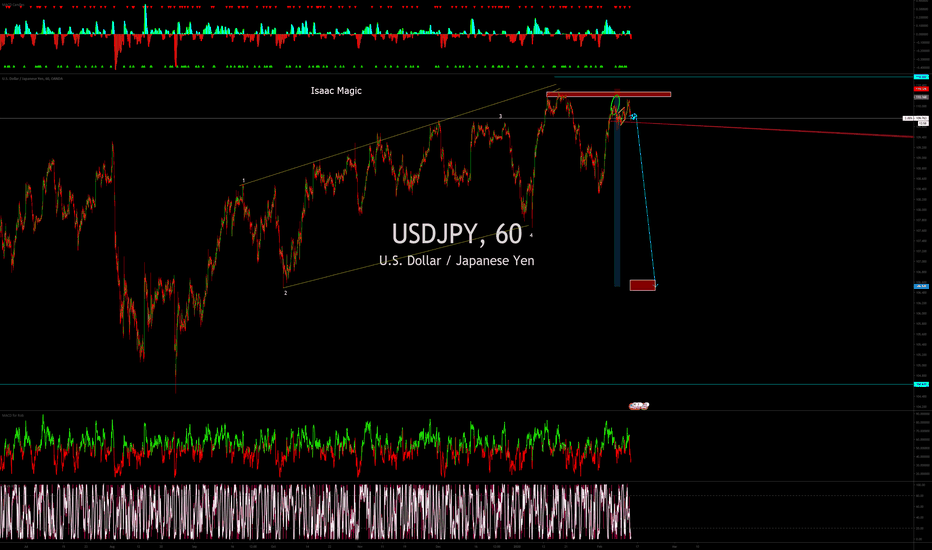932x550 pixels.
Task: Select the cyan horizontal support line near the bottom
Action: pos(456,384)
